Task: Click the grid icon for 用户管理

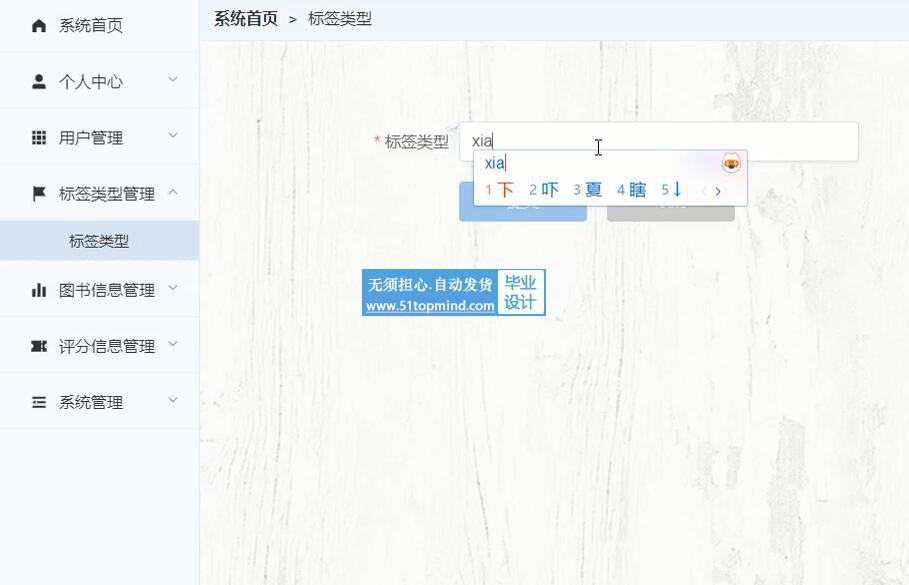Action: coord(39,138)
